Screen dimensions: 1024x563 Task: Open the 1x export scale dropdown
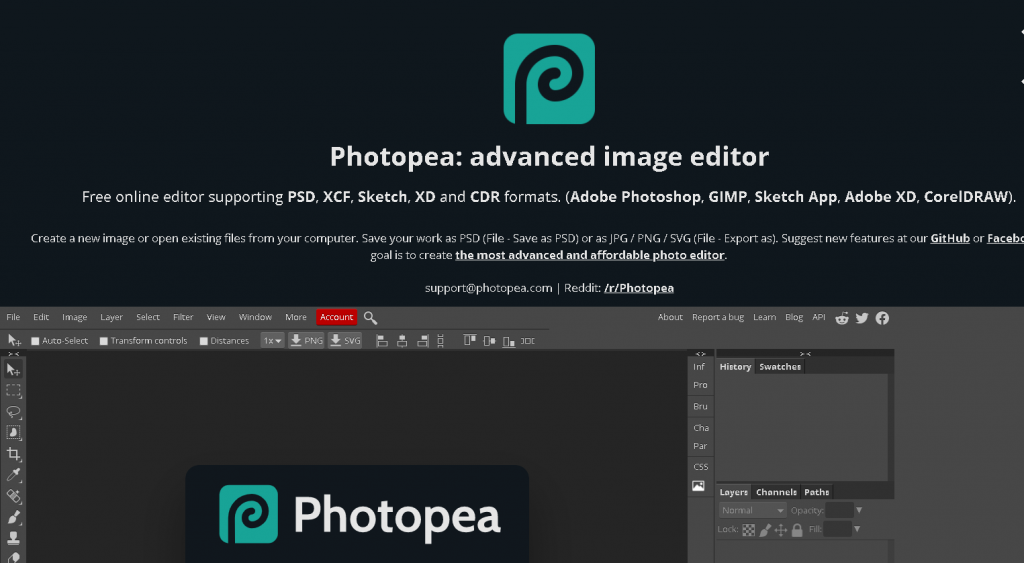point(272,341)
